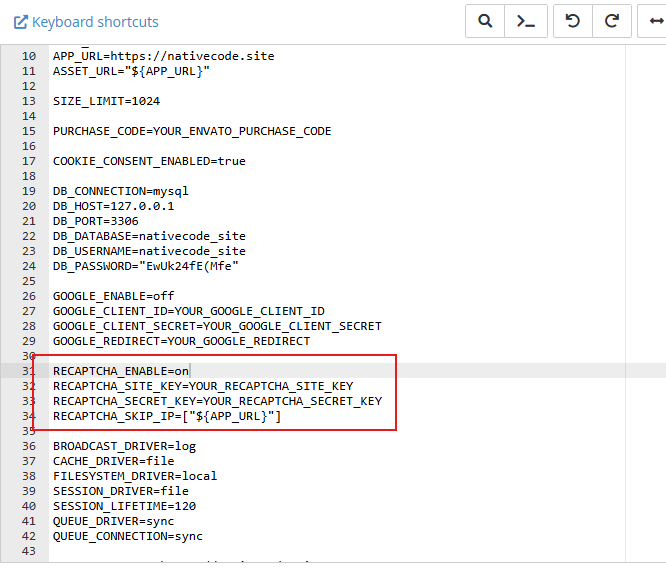Place cursor on RECAPTCHA_ENABLE=on line

(114, 371)
